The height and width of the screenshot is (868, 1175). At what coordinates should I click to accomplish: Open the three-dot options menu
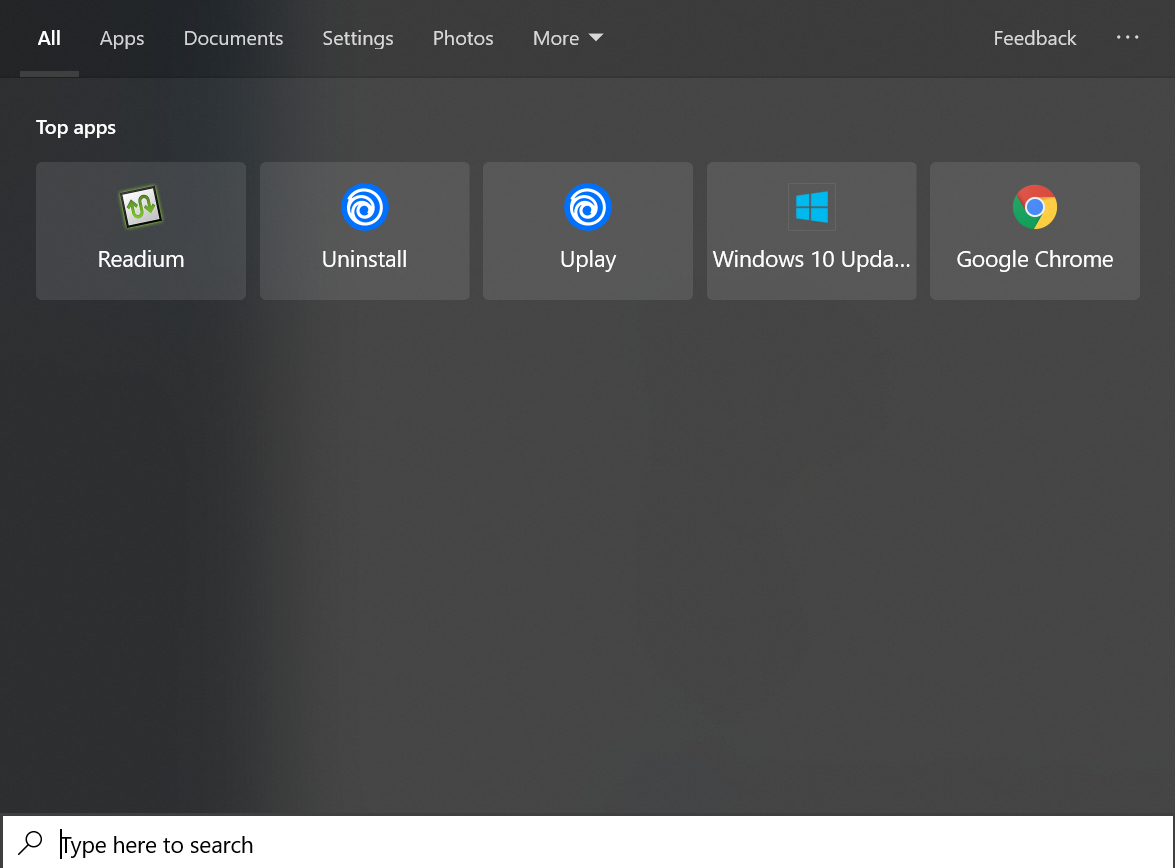pos(1127,37)
